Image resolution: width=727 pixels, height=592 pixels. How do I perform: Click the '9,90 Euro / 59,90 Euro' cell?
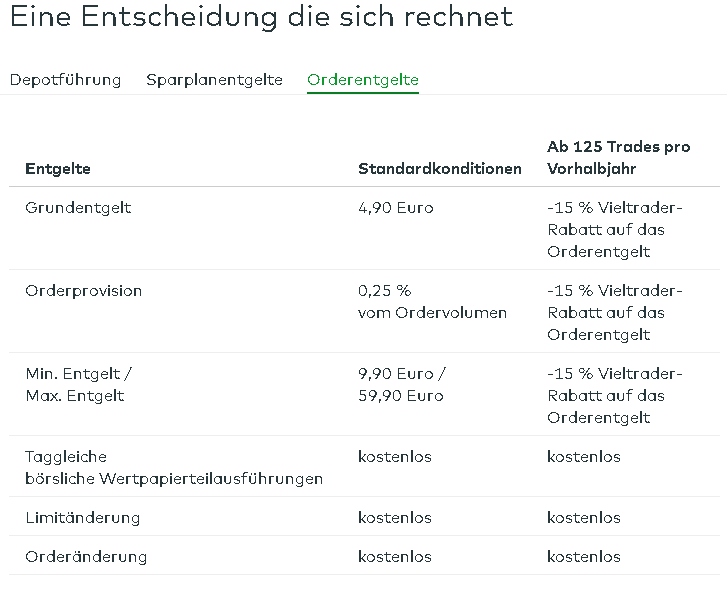click(x=402, y=385)
